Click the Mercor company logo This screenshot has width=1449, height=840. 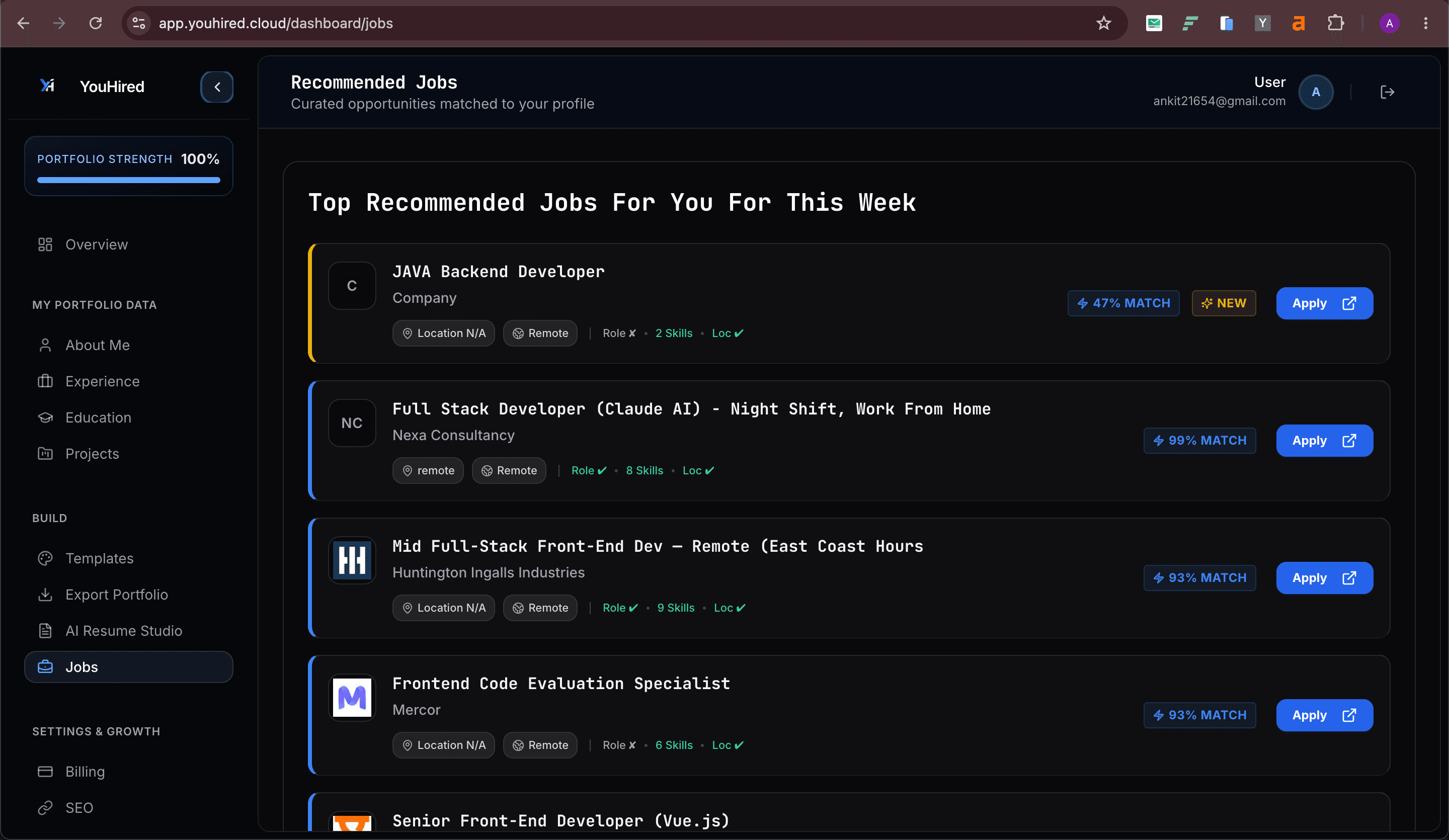point(352,698)
